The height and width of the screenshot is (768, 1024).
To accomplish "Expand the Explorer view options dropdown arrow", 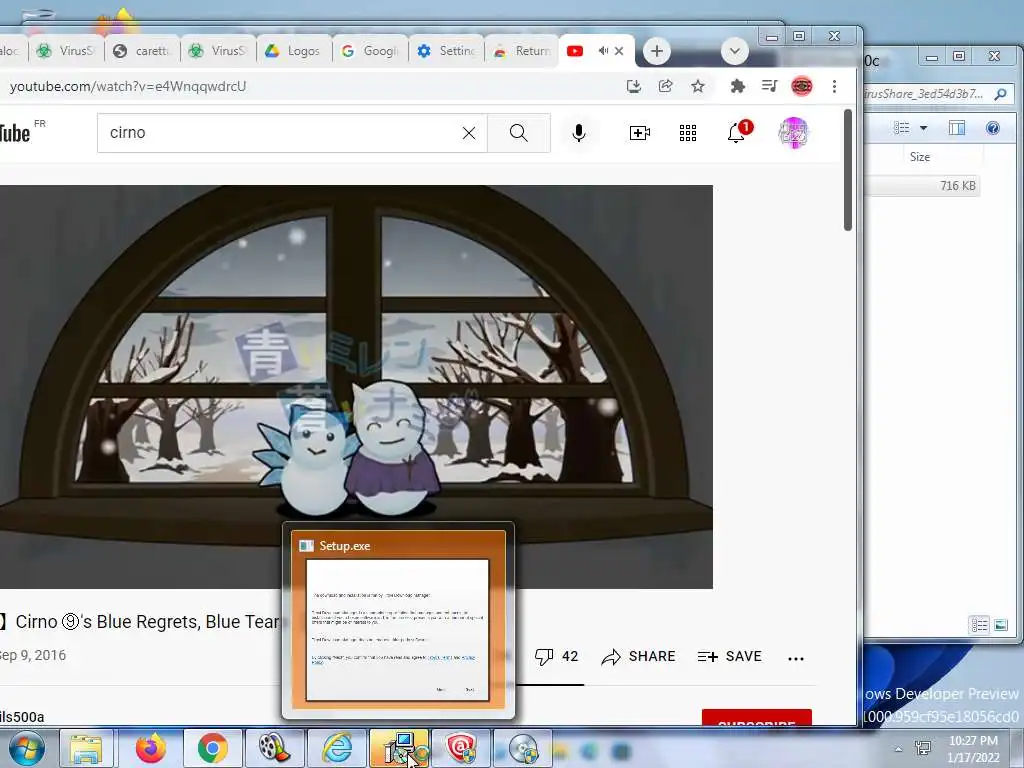I will [x=923, y=128].
